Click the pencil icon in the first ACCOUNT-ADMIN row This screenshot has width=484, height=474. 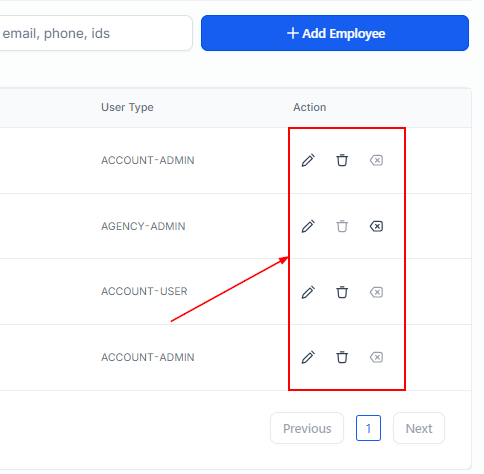pyautogui.click(x=308, y=160)
